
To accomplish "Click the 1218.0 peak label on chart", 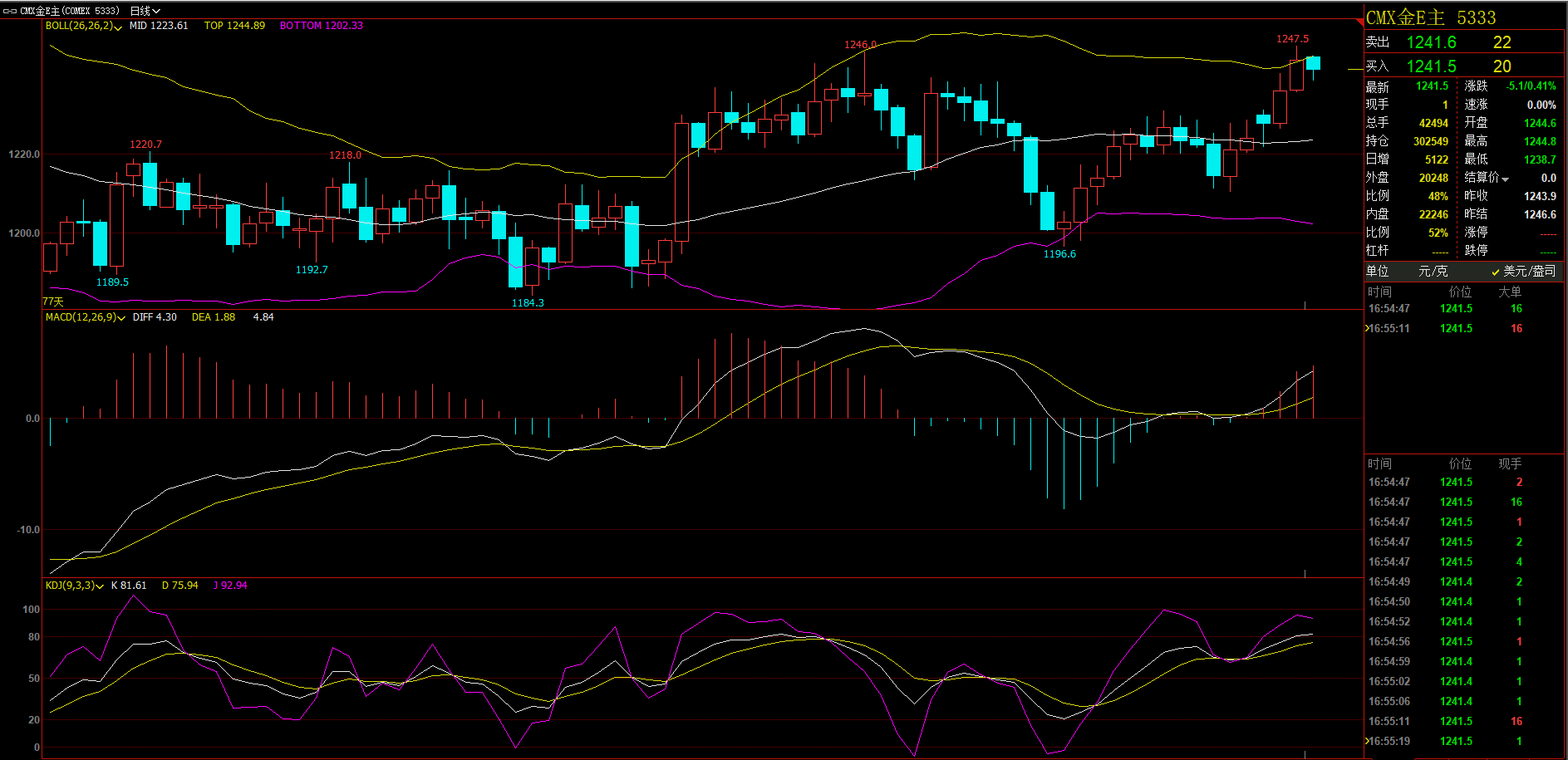I will tap(345, 155).
